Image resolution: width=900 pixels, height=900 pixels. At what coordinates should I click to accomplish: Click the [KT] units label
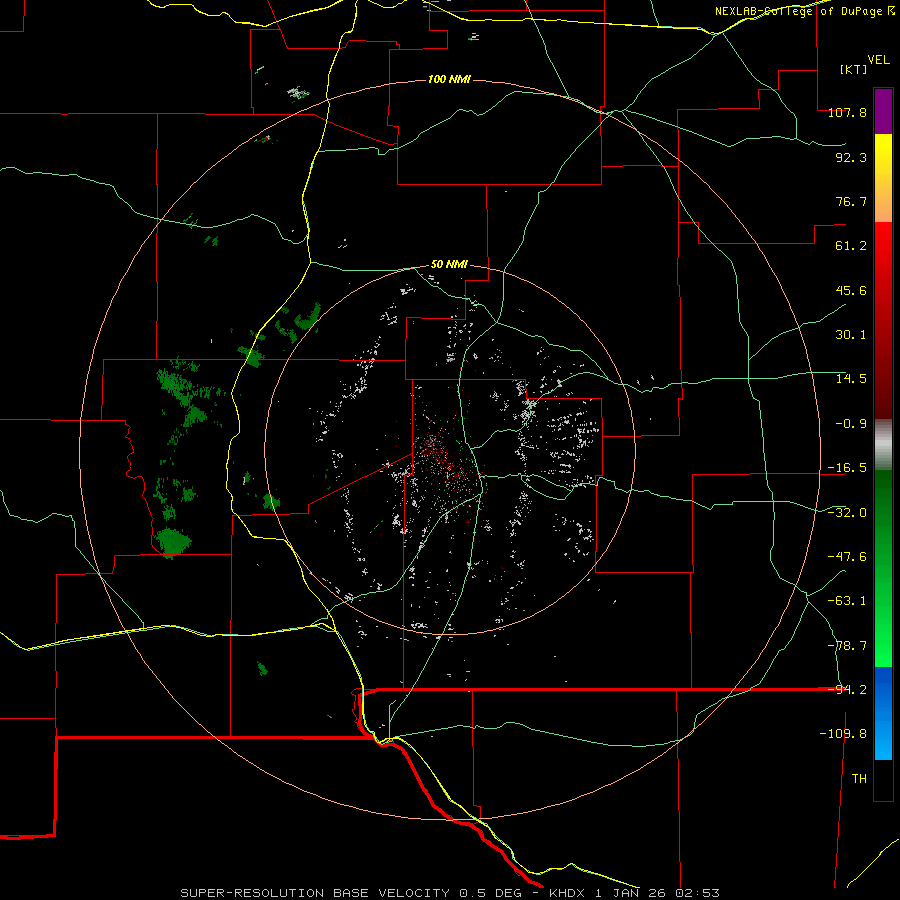click(853, 69)
